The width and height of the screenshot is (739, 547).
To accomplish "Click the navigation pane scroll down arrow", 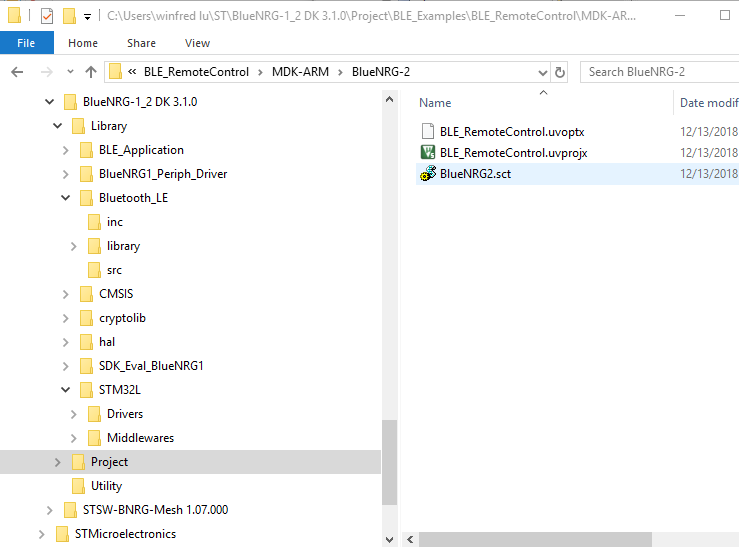I will [389, 539].
